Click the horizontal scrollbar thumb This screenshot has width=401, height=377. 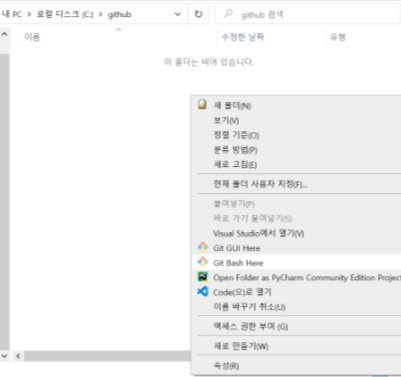[107, 356]
